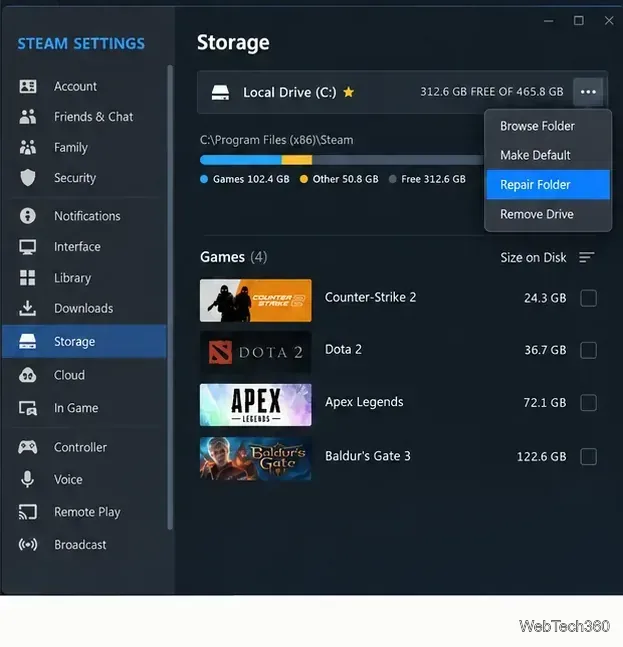
Task: Click the blue Games segment of storage bar
Action: 241,160
